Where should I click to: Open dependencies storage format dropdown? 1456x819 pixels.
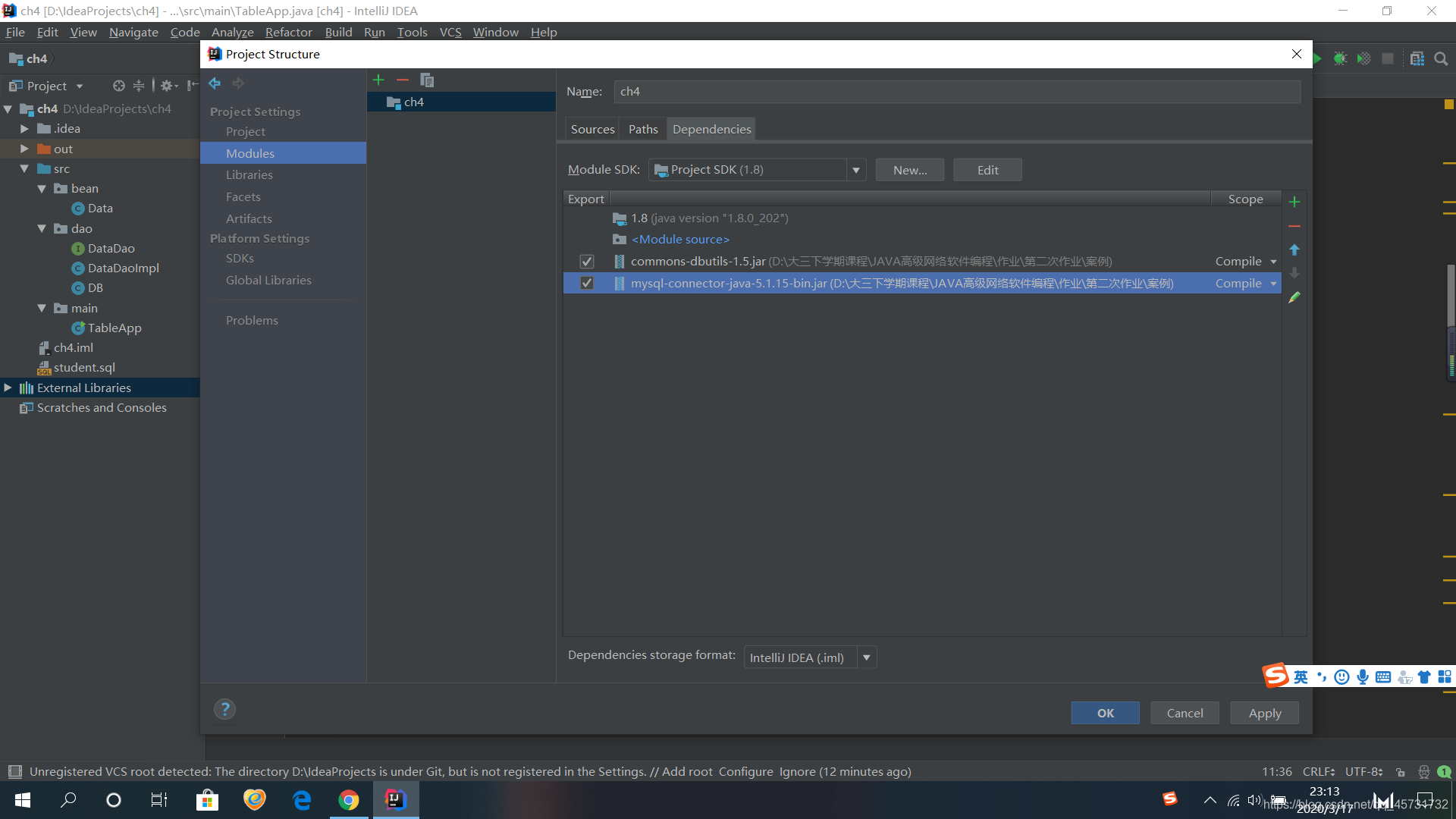click(867, 657)
